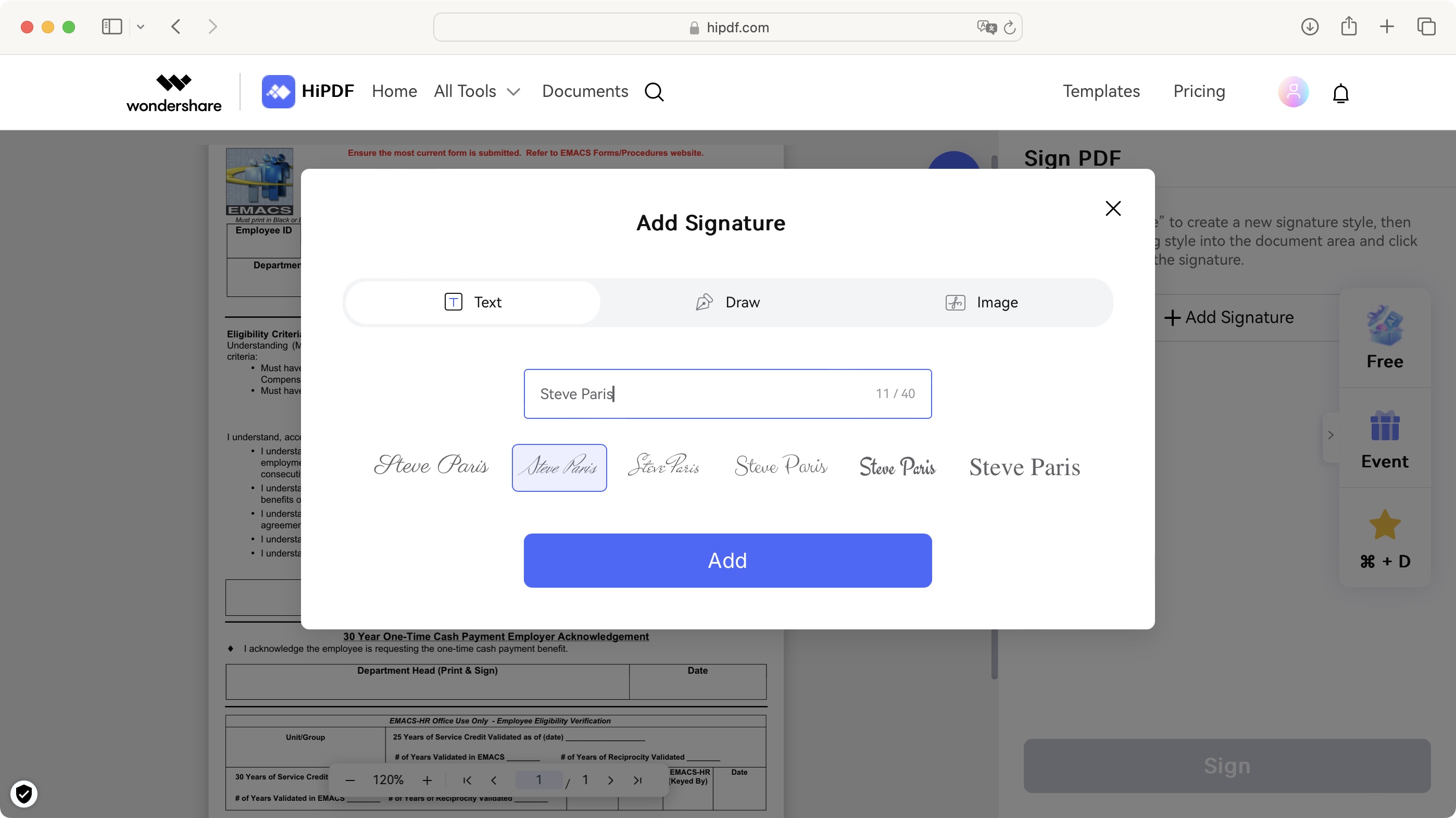The image size is (1456, 818).
Task: Switch to the Draw signature tab
Action: [x=727, y=302]
